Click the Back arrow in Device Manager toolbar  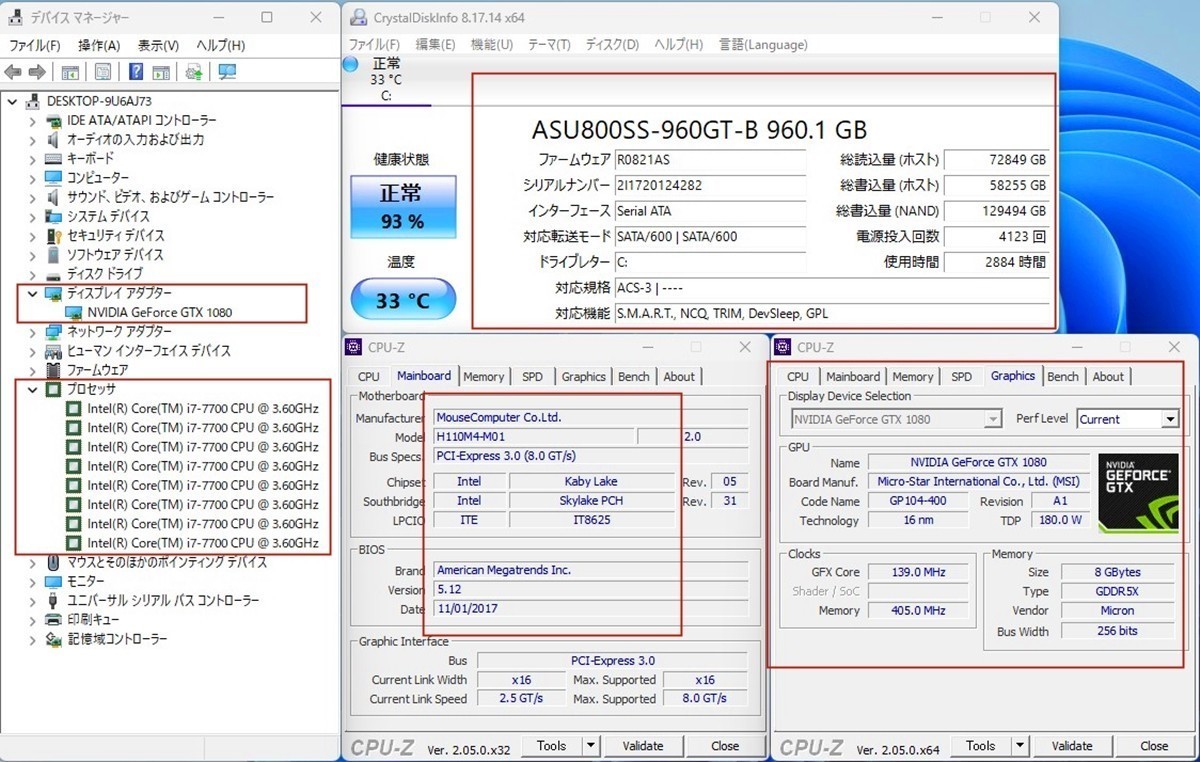(13, 72)
